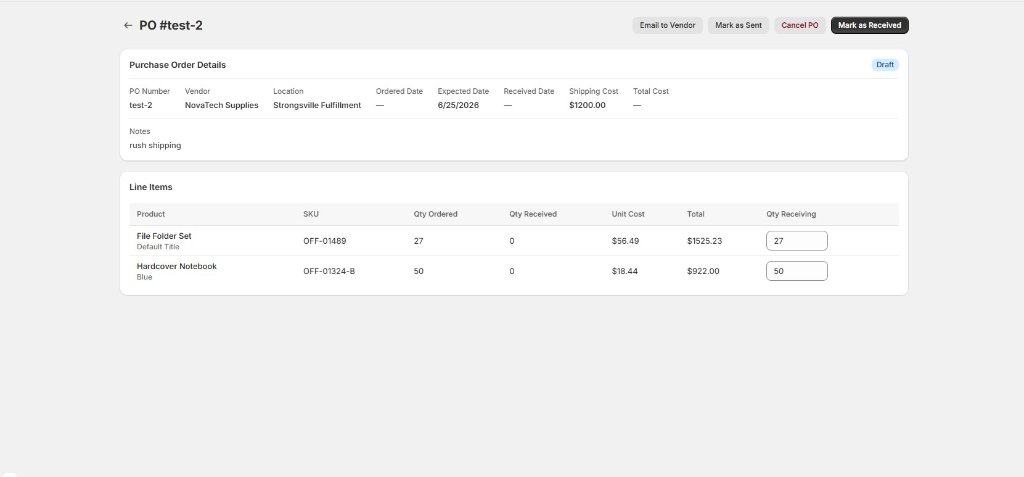
Task: Select unit cost $56.49
Action: click(626, 240)
